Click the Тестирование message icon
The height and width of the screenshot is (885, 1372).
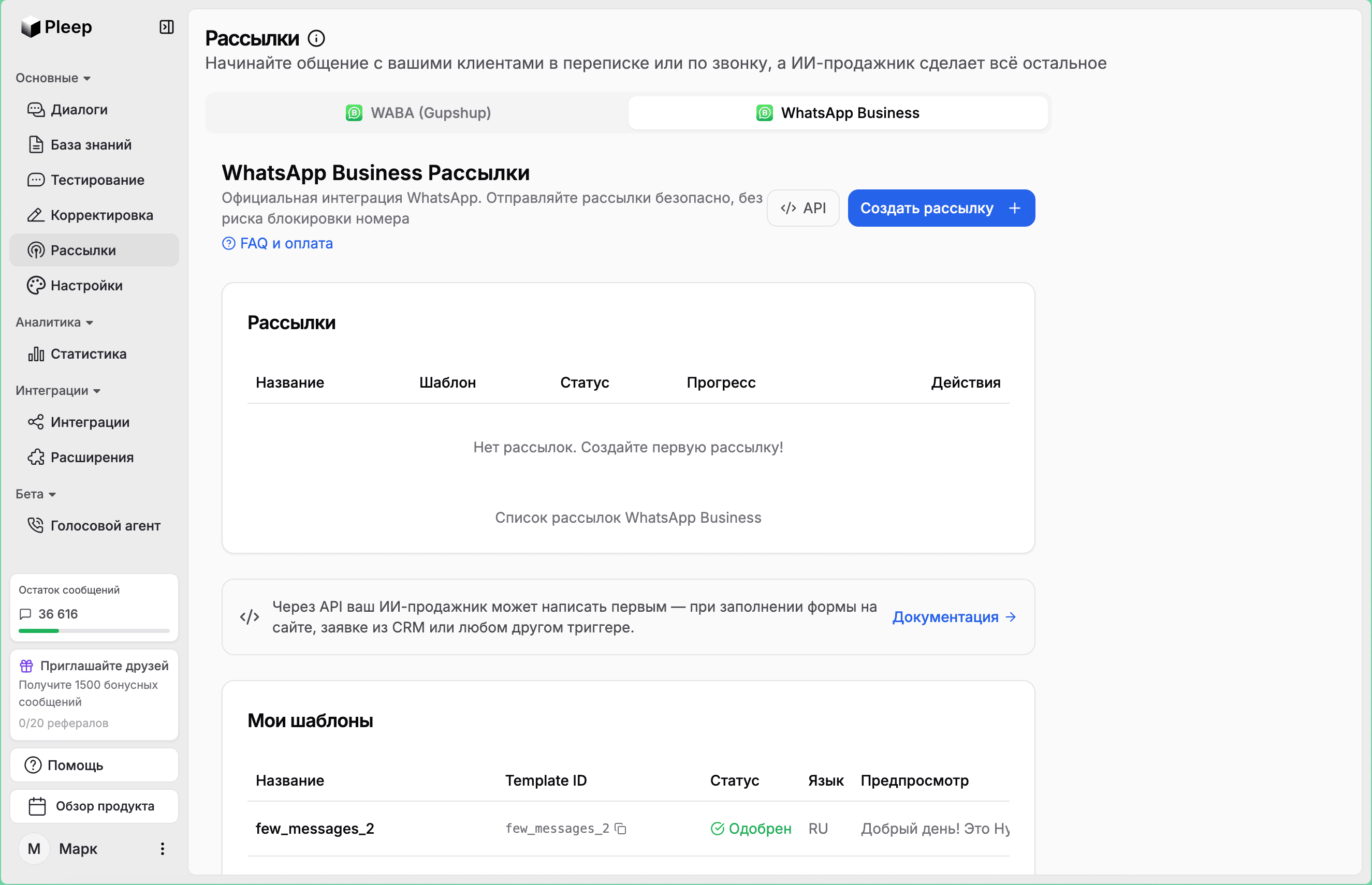(36, 180)
